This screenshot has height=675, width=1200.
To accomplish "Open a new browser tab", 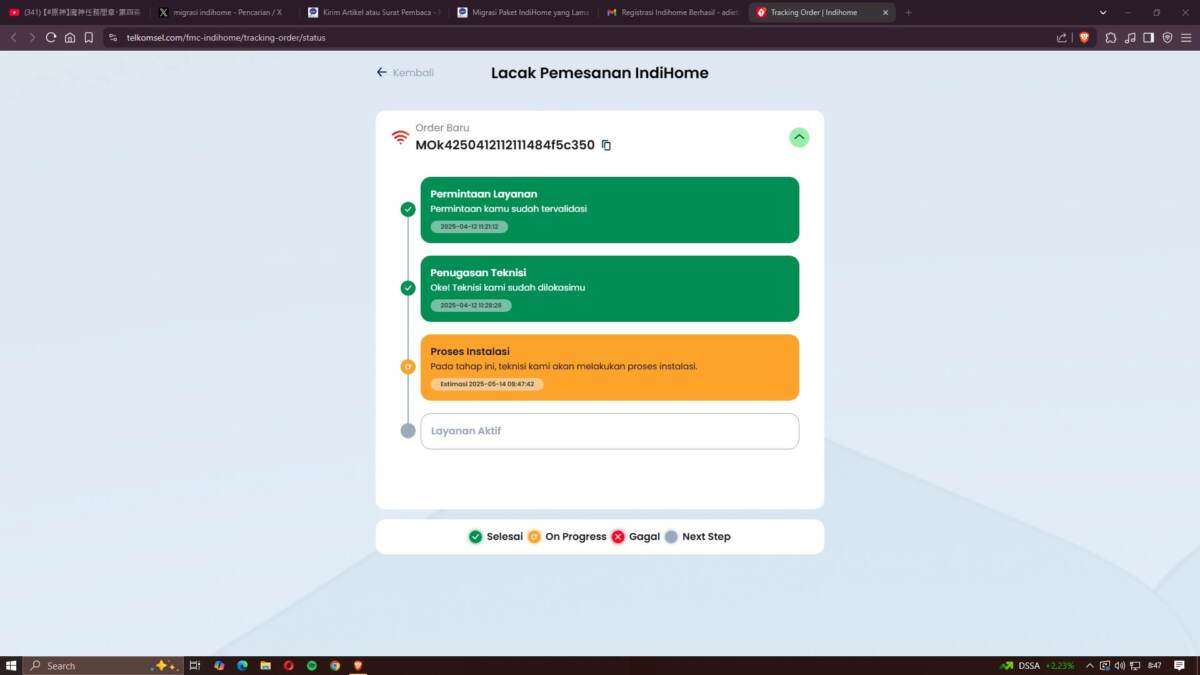I will click(908, 12).
